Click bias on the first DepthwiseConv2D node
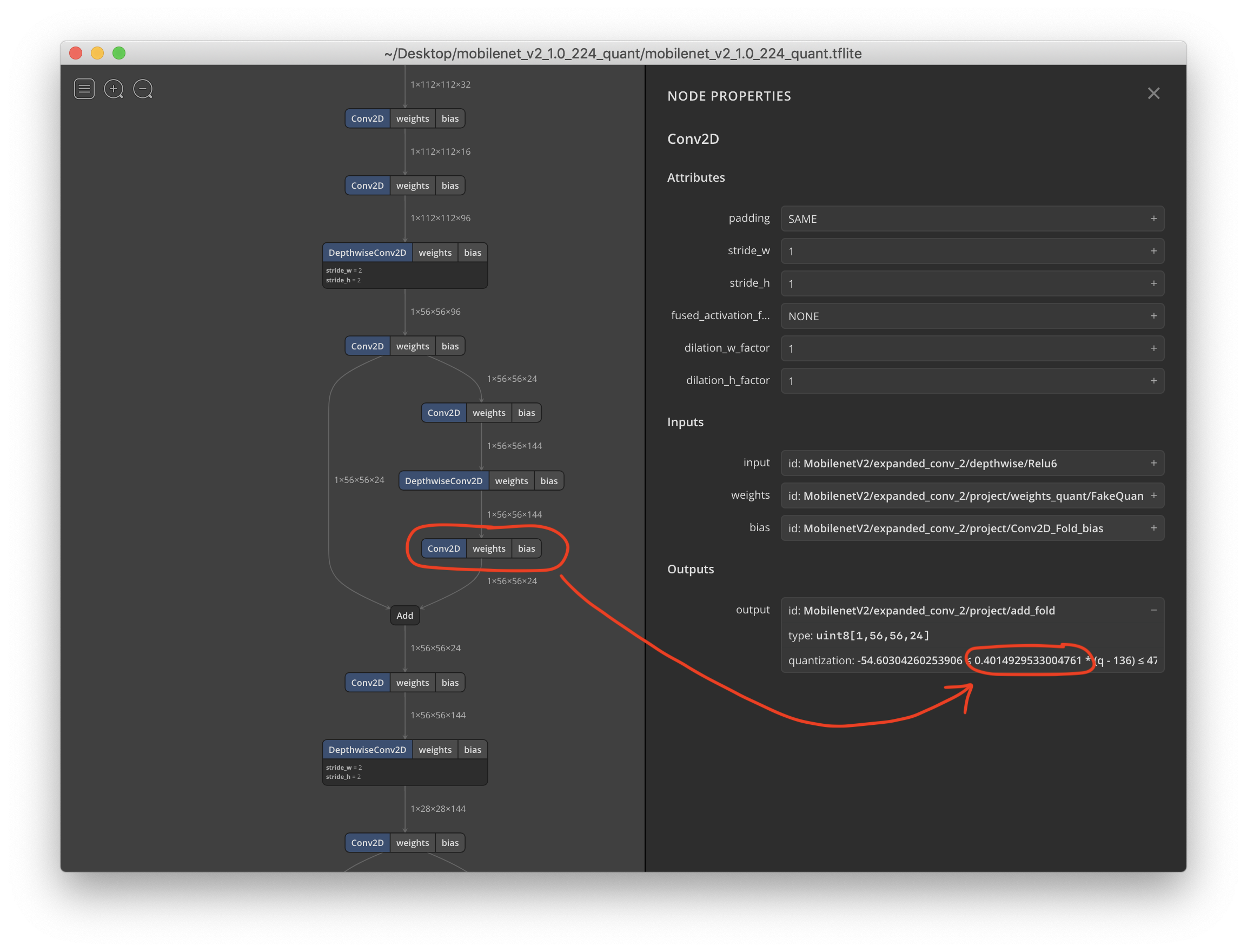Image resolution: width=1247 pixels, height=952 pixels. pyautogui.click(x=473, y=253)
